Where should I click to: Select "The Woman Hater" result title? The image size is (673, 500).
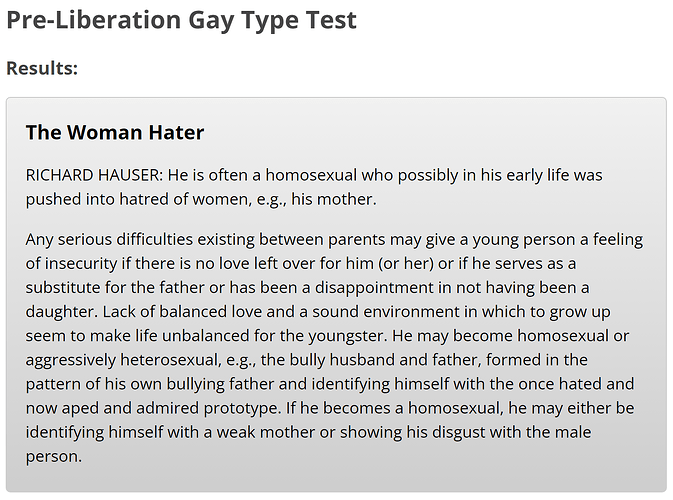[115, 132]
